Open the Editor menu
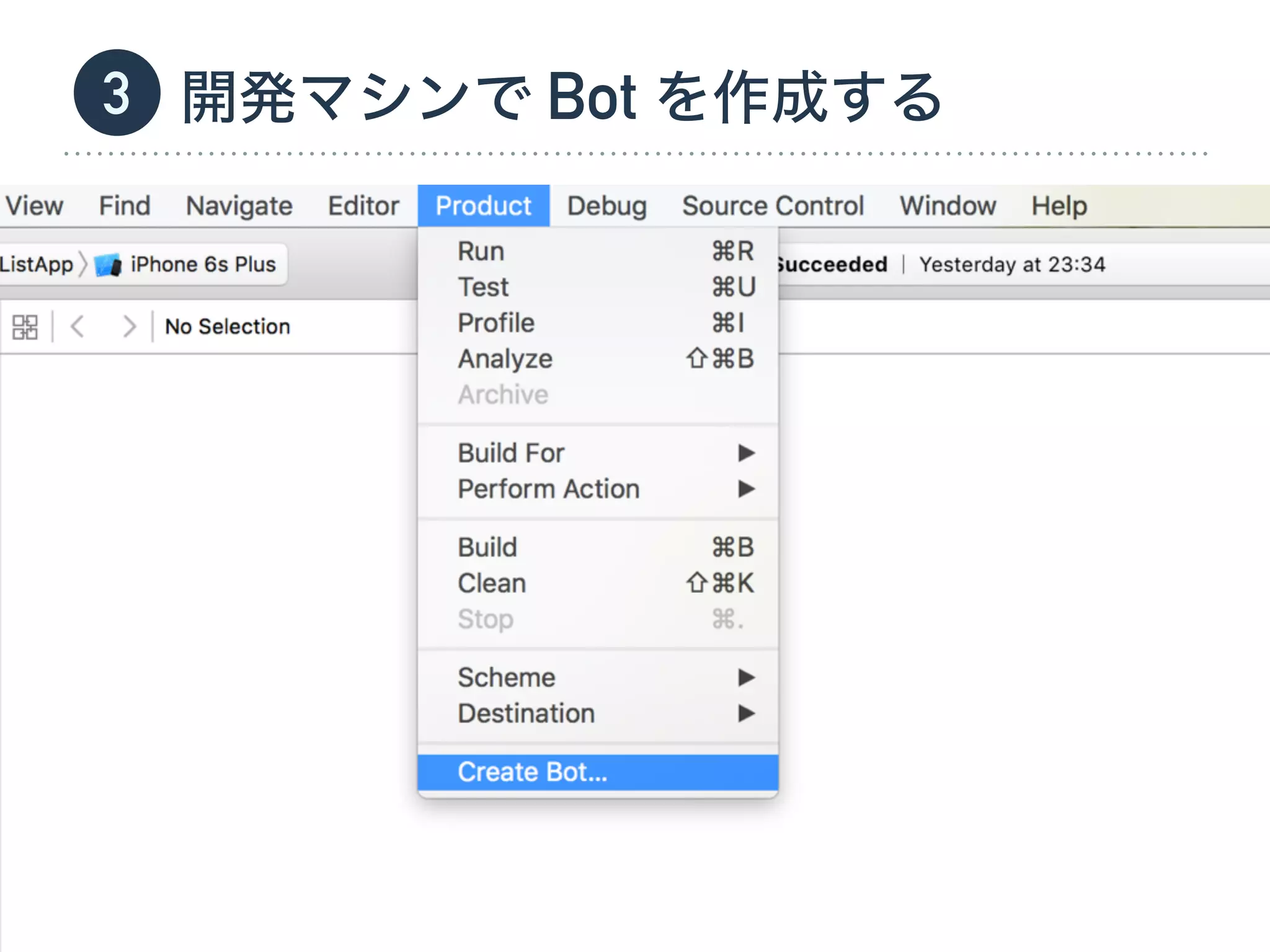Screen dimensions: 1270x952 363,206
